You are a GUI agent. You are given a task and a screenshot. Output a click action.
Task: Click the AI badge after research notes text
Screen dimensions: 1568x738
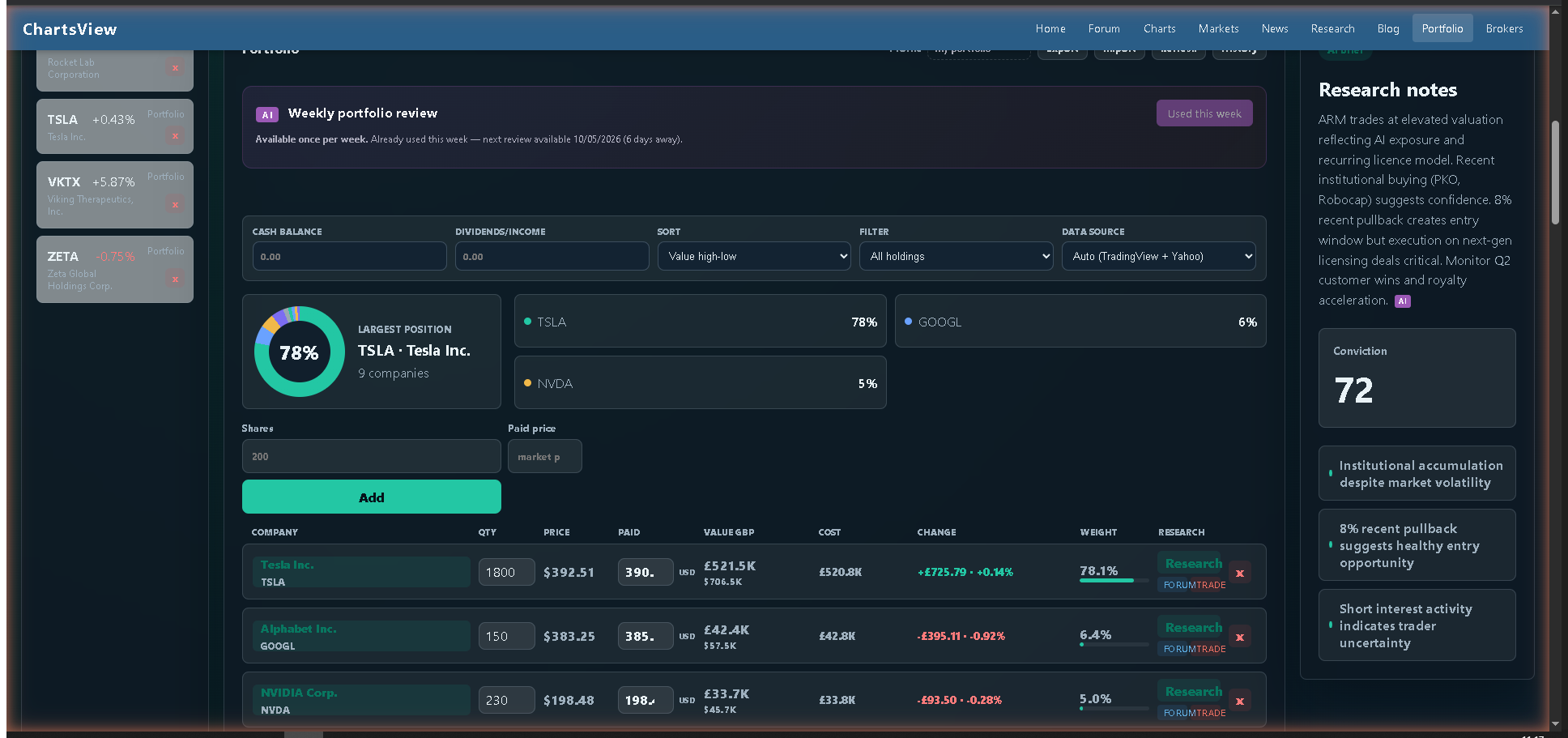(1403, 301)
